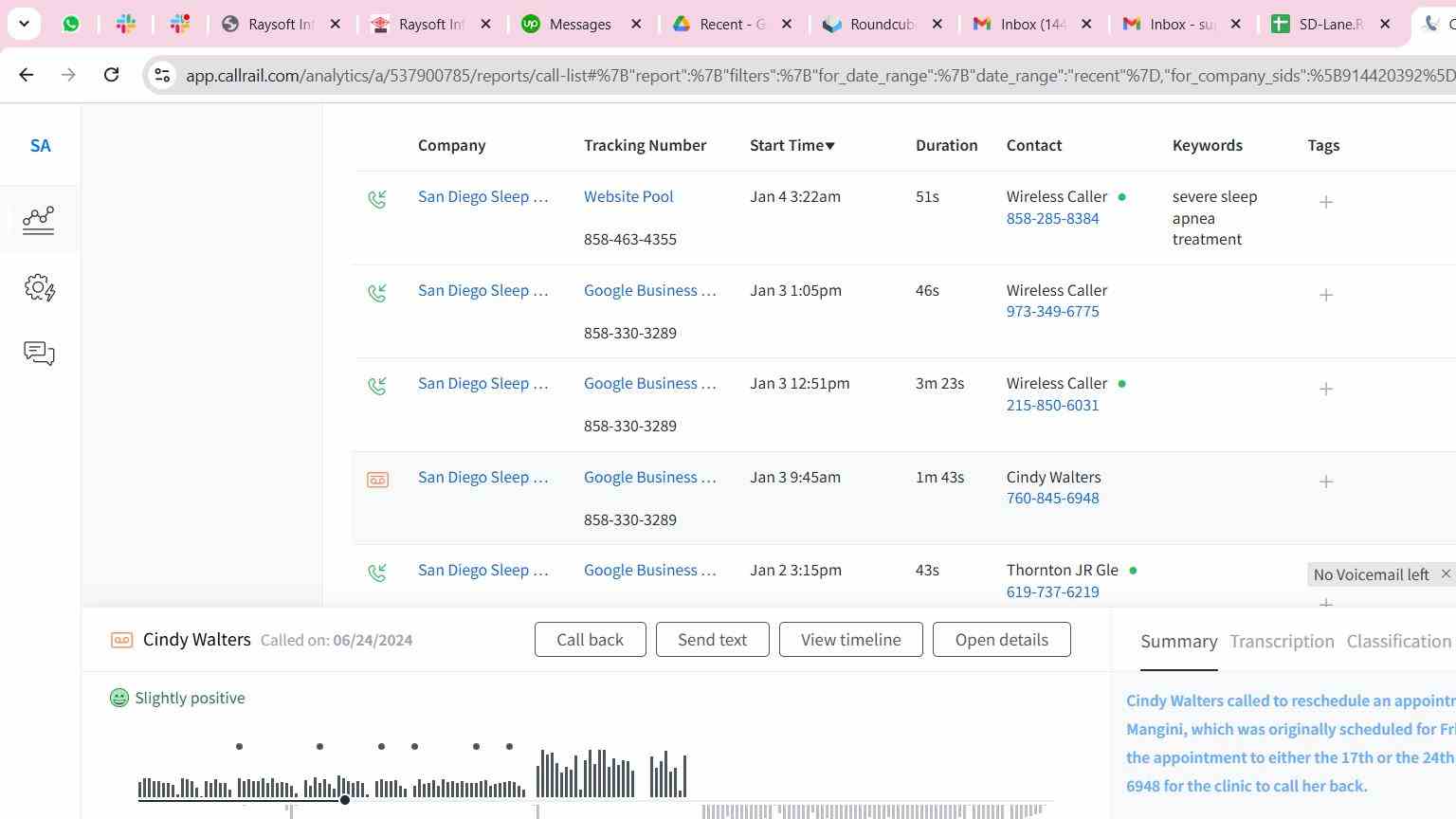This screenshot has height=819, width=1456.
Task: Open contact number 858-285-8384
Action: click(1053, 218)
